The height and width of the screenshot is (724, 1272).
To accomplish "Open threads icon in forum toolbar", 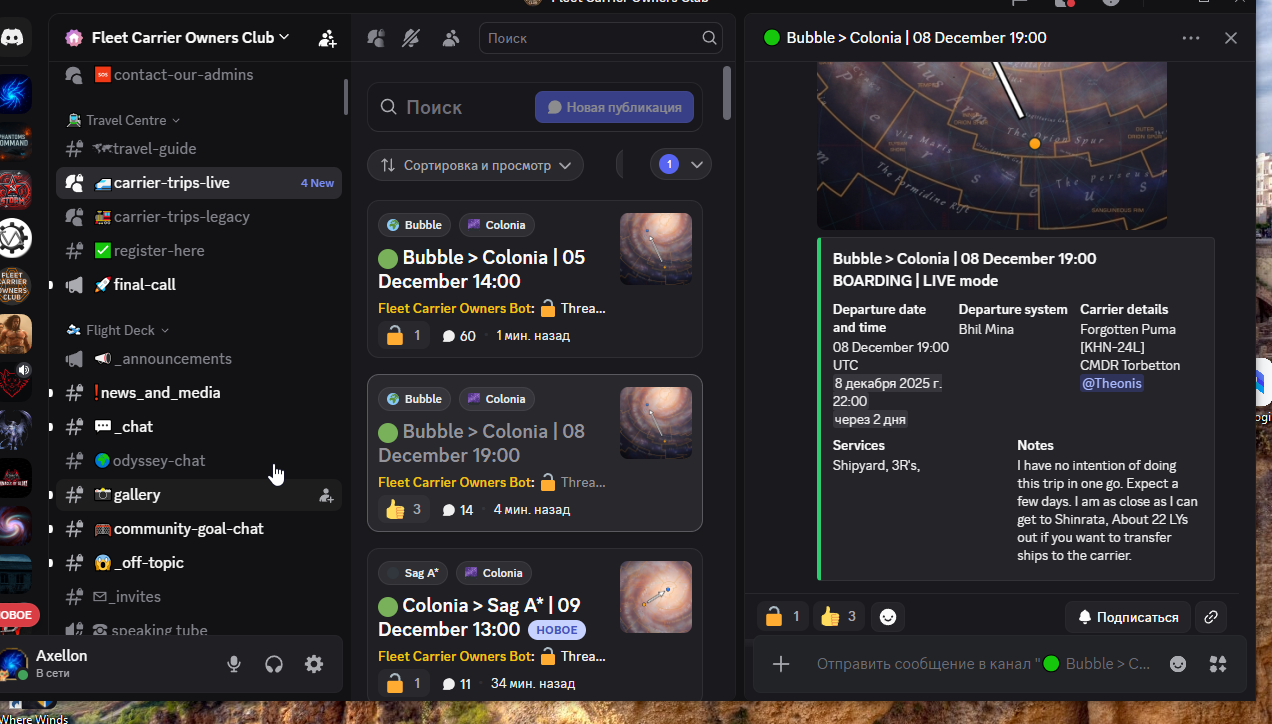I will [376, 38].
